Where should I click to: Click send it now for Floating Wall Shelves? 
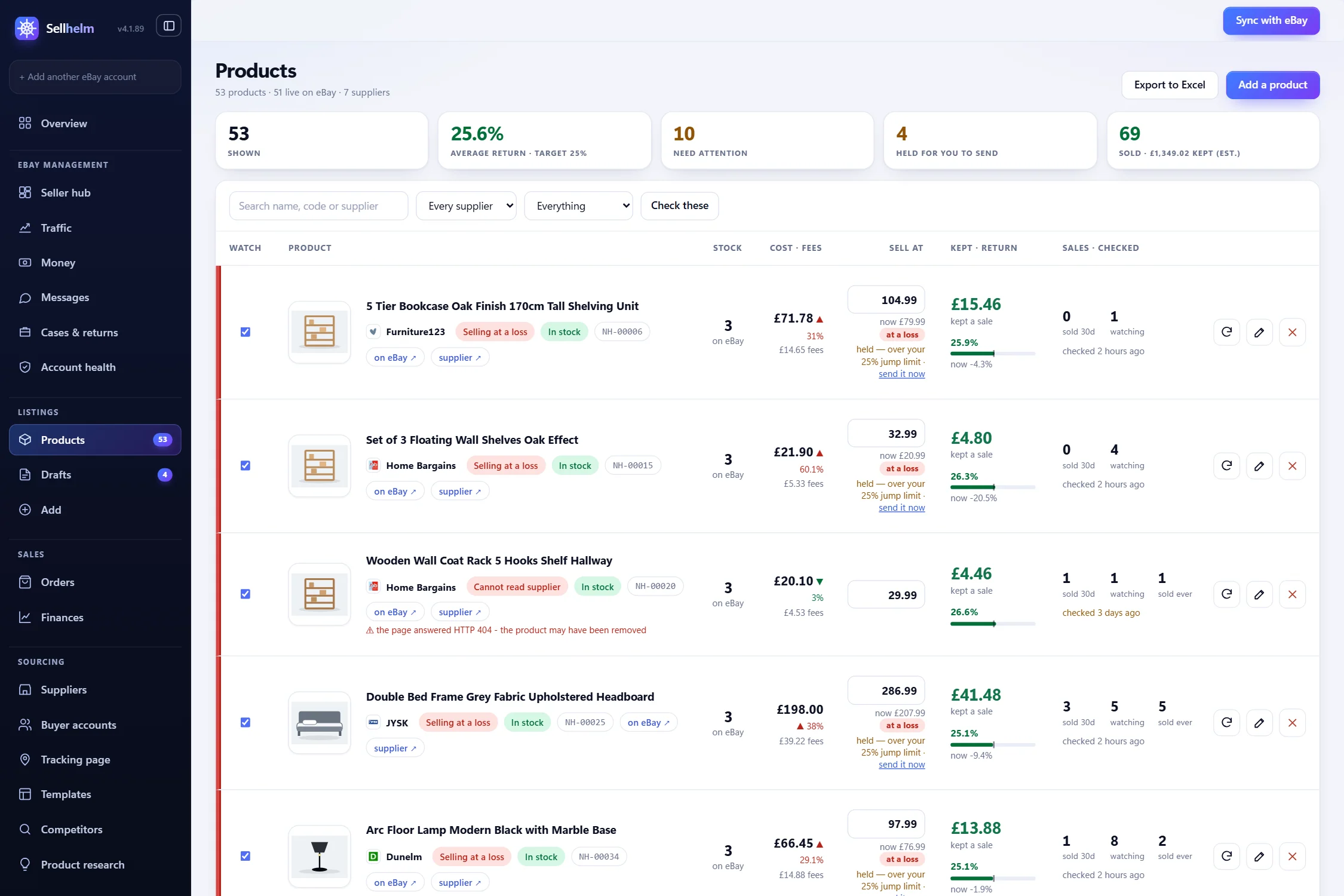tap(901, 508)
